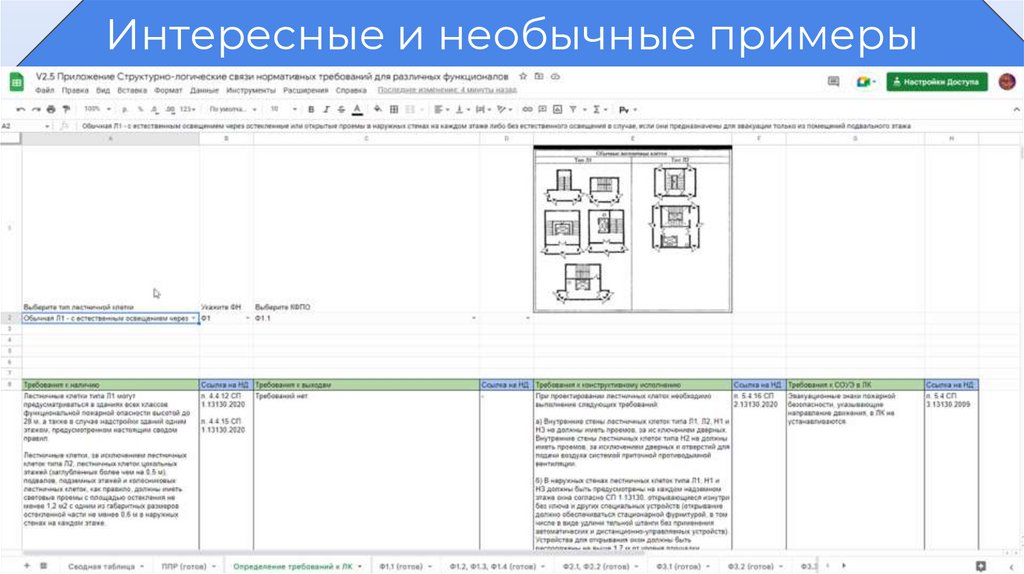
Task: Collapse the toolbar with chevron
Action: pos(1016,110)
